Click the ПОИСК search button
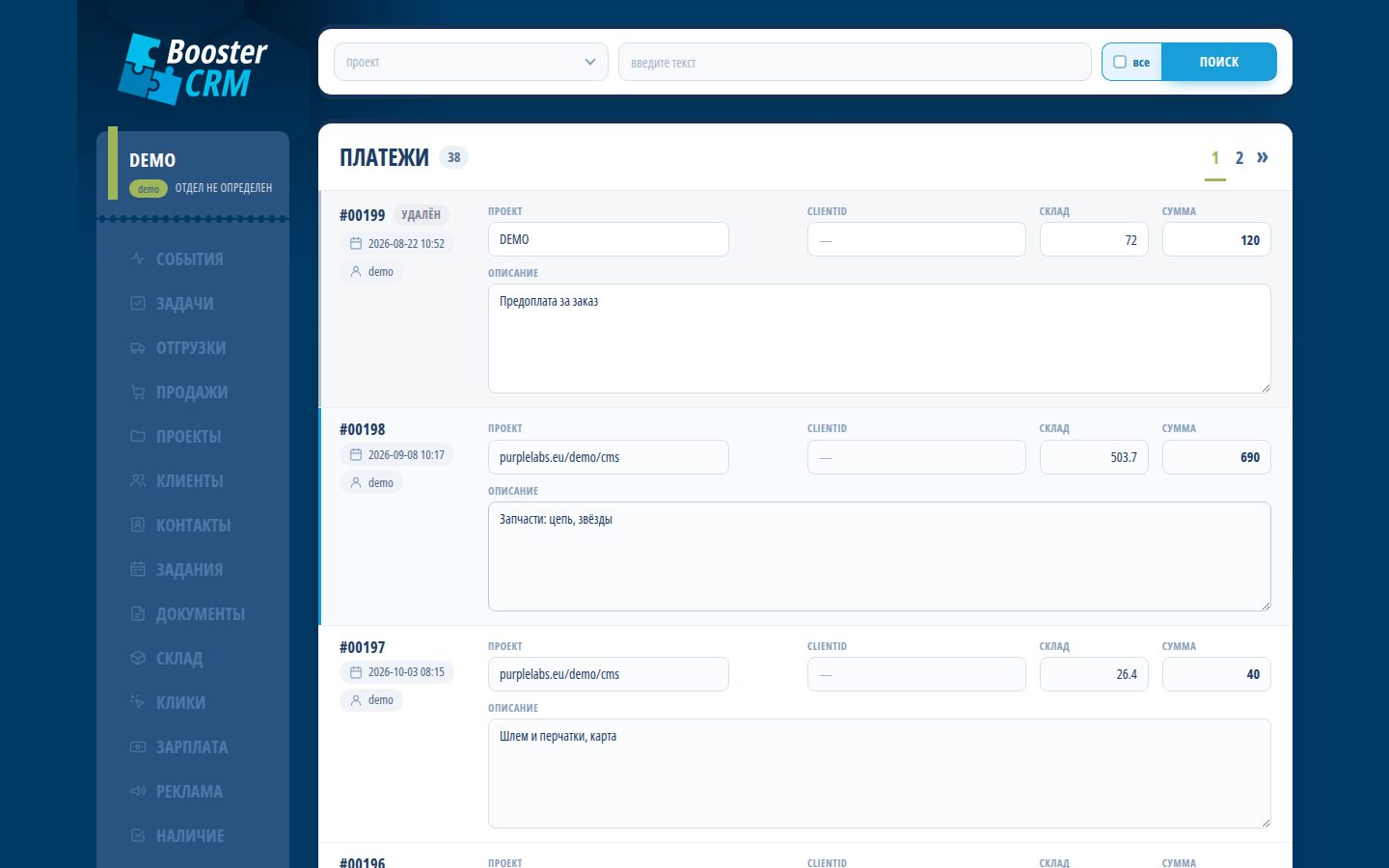Screen dimensions: 1389x868 [1219, 62]
